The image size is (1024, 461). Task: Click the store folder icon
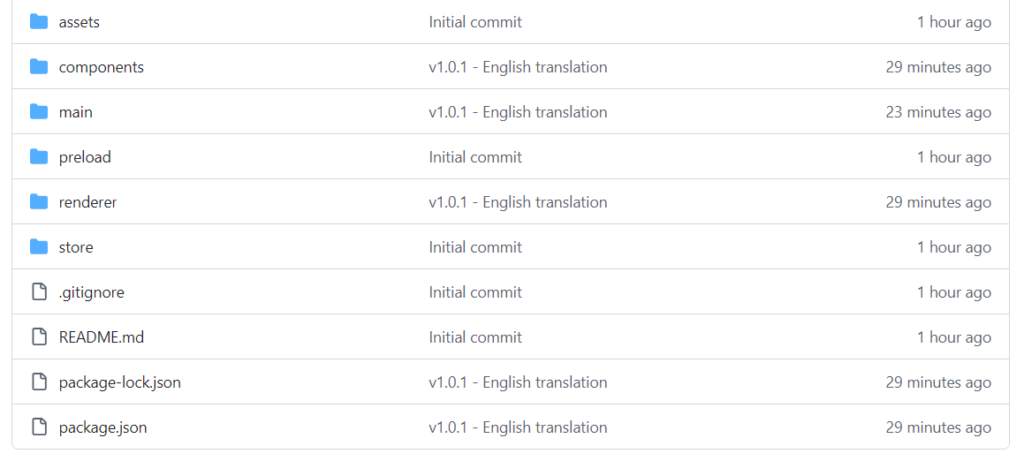(x=39, y=247)
